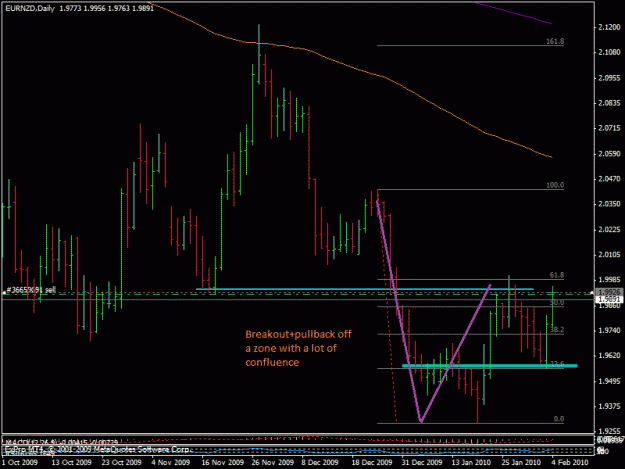Click the 16 Nov 2009 date label

pos(222,462)
